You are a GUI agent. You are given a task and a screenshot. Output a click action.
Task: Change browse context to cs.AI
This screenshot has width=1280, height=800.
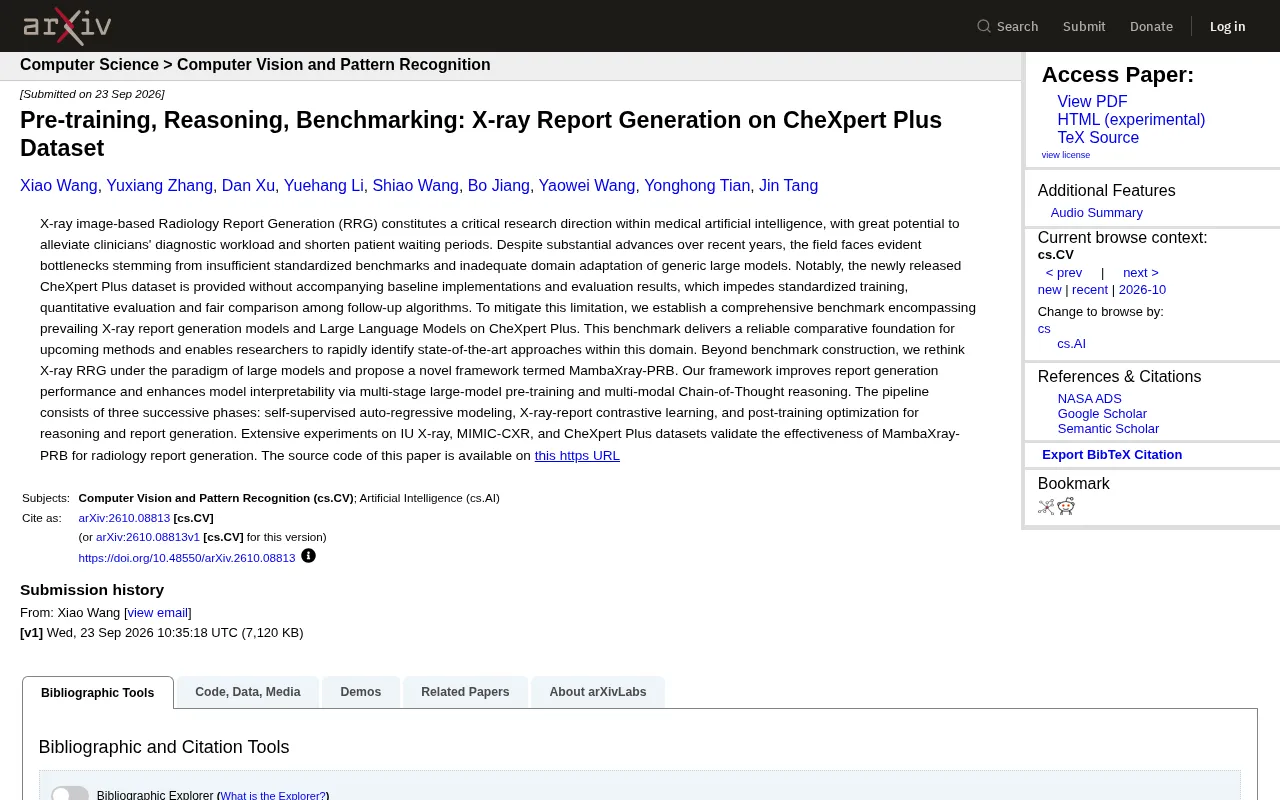pyautogui.click(x=1071, y=344)
